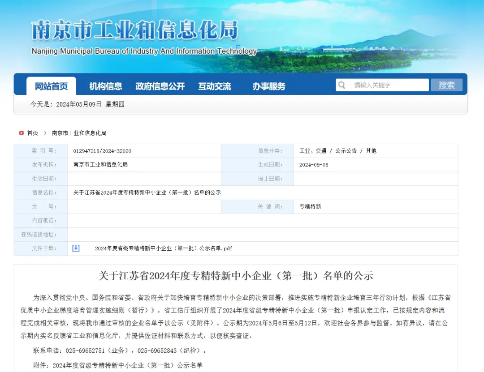Image resolution: width=484 pixels, height=372 pixels.
Task: Focus the keyword search input field
Action: point(388,85)
